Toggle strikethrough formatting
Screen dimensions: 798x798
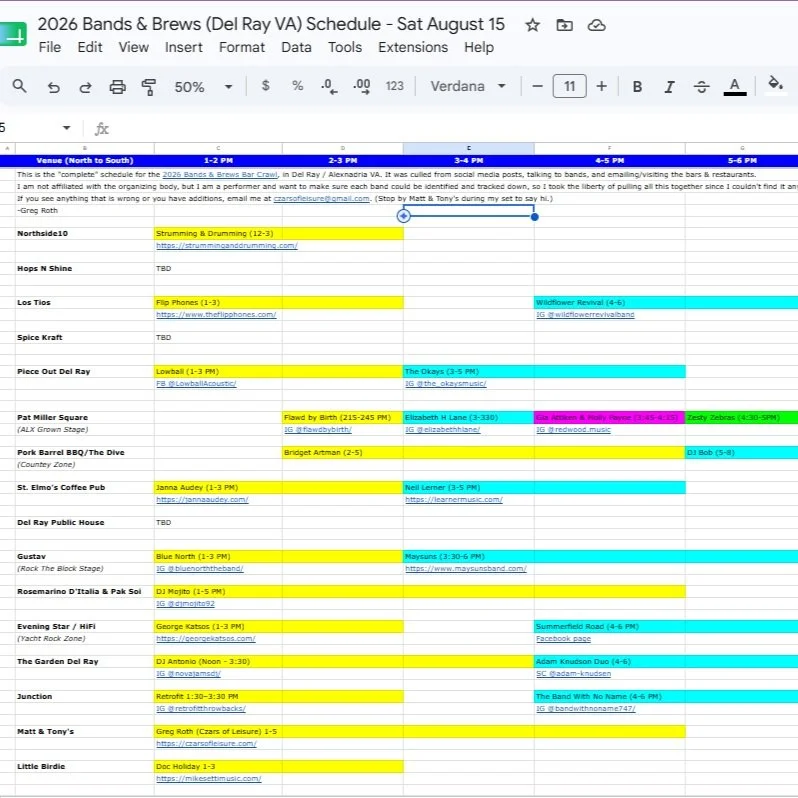(701, 87)
